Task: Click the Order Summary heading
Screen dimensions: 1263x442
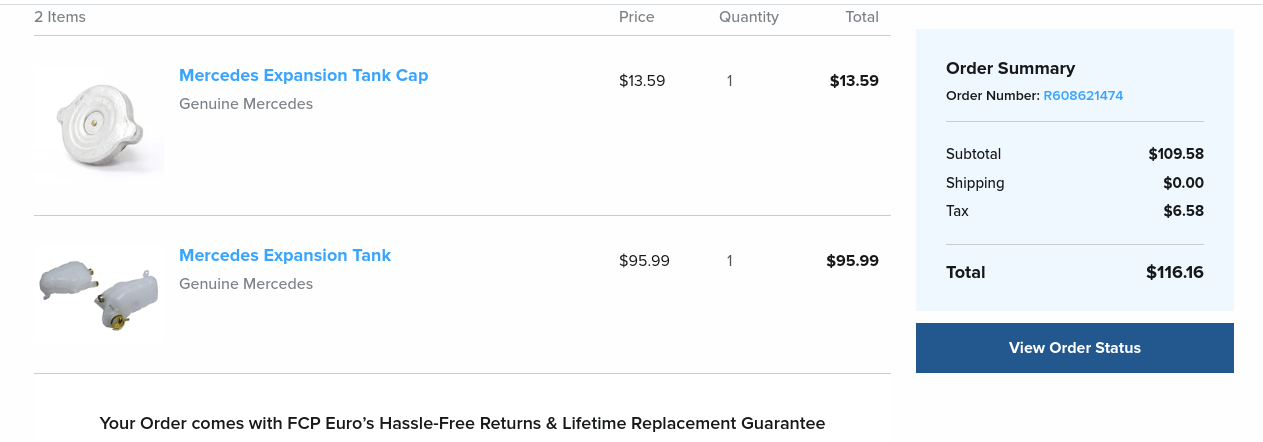Action: click(1010, 69)
